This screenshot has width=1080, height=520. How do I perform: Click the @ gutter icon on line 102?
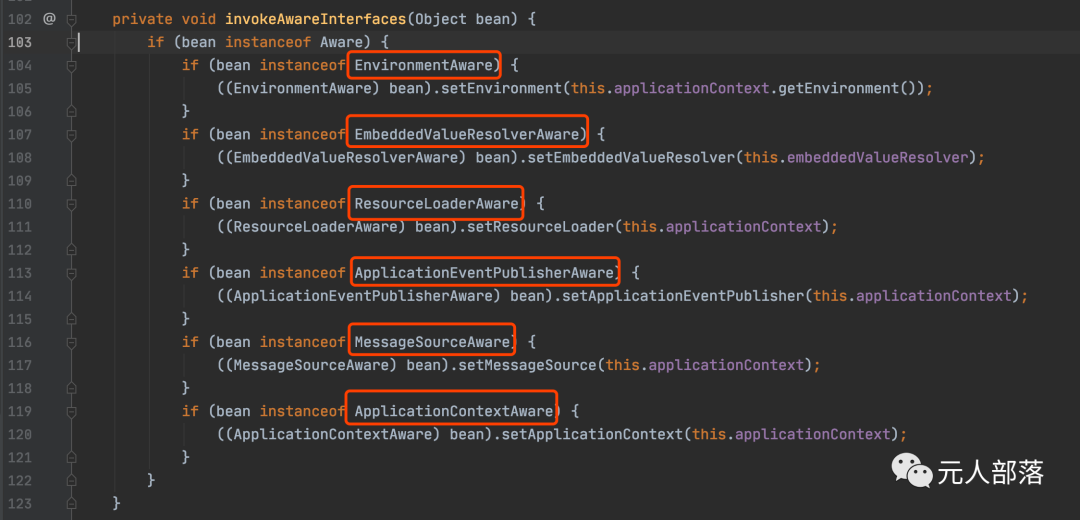[49, 19]
